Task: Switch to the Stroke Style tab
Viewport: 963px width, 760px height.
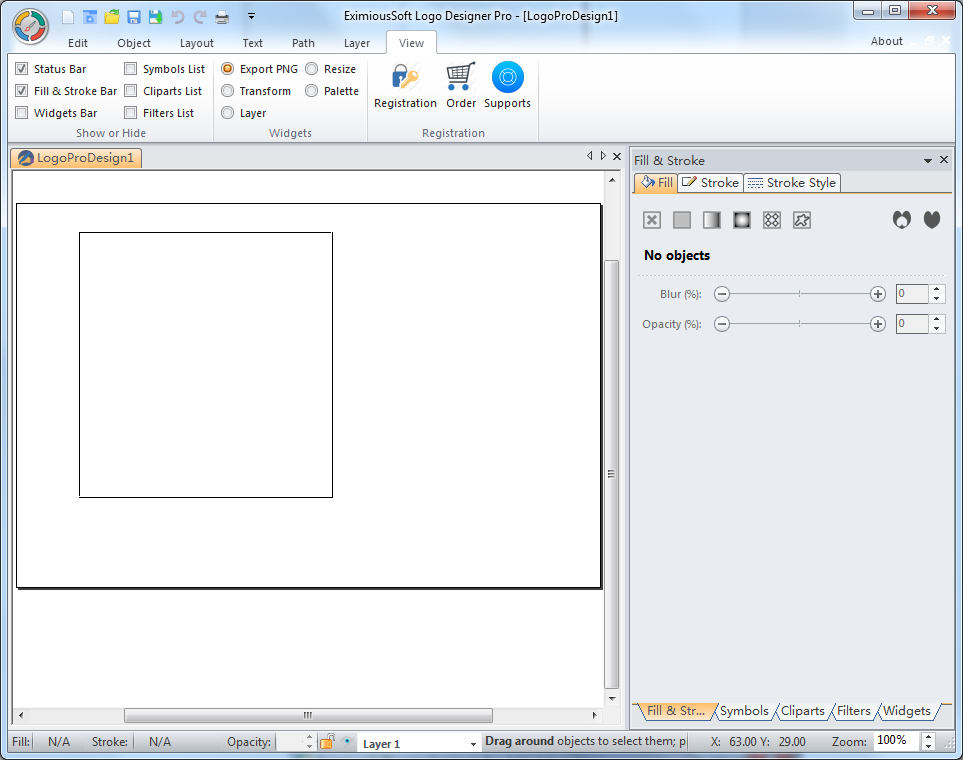Action: (792, 183)
